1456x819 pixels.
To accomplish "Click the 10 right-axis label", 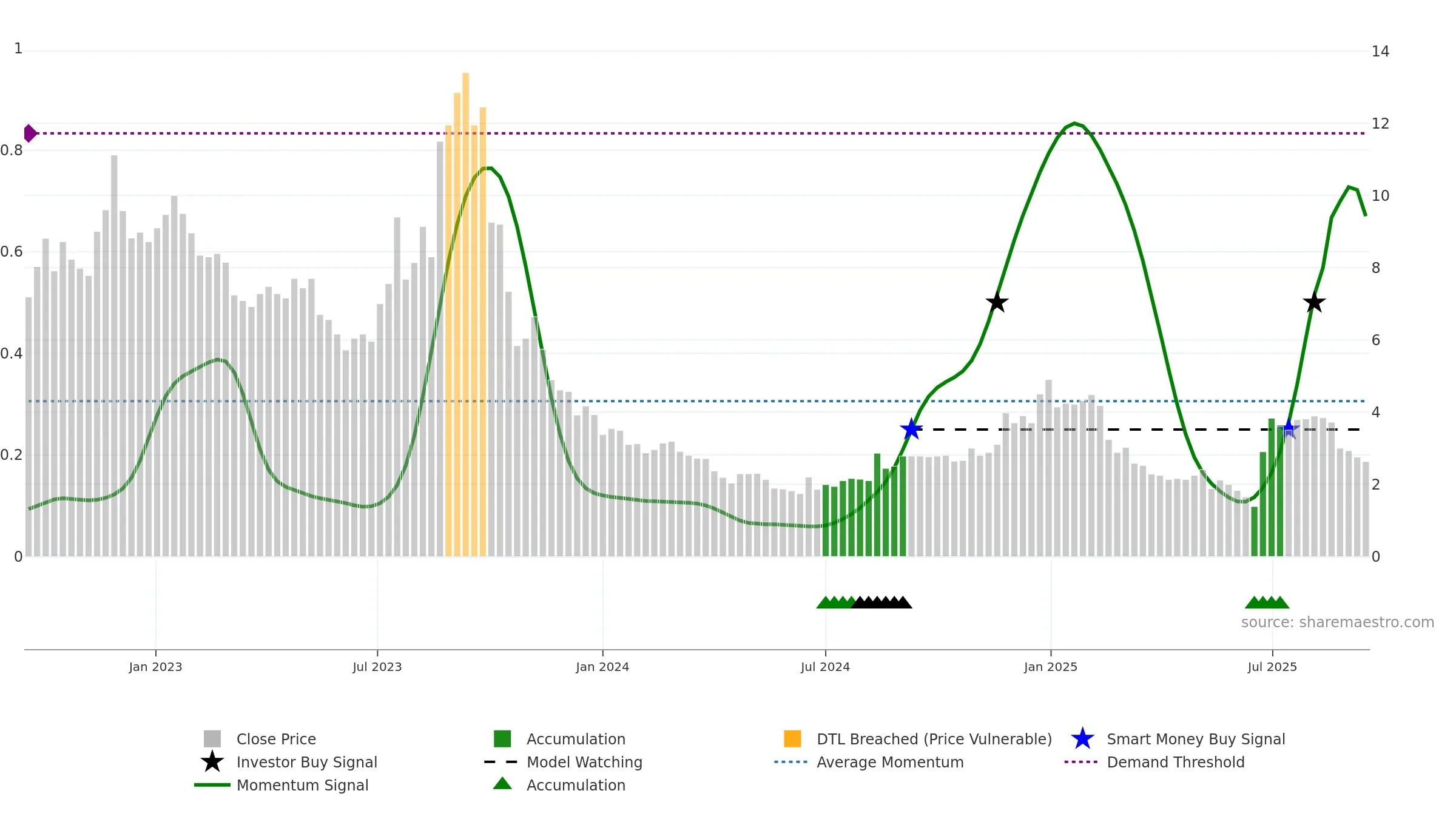I will coord(1380,196).
